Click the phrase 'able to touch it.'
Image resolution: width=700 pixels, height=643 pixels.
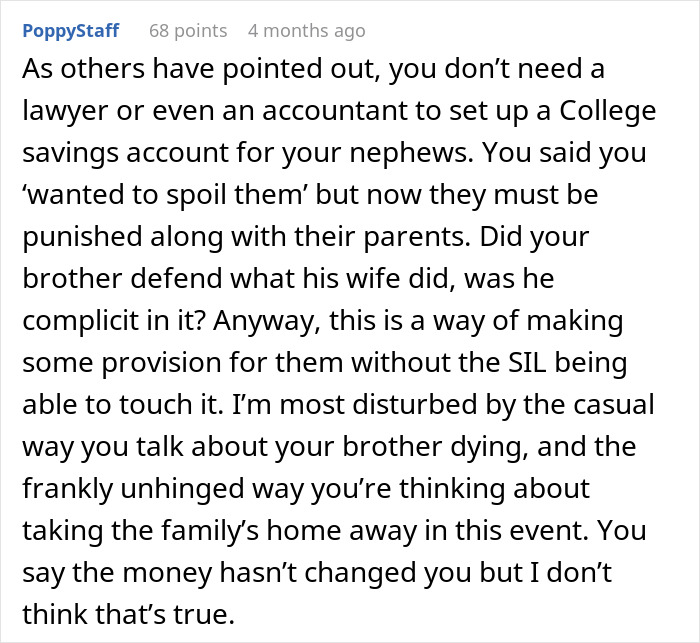[x=123, y=405]
